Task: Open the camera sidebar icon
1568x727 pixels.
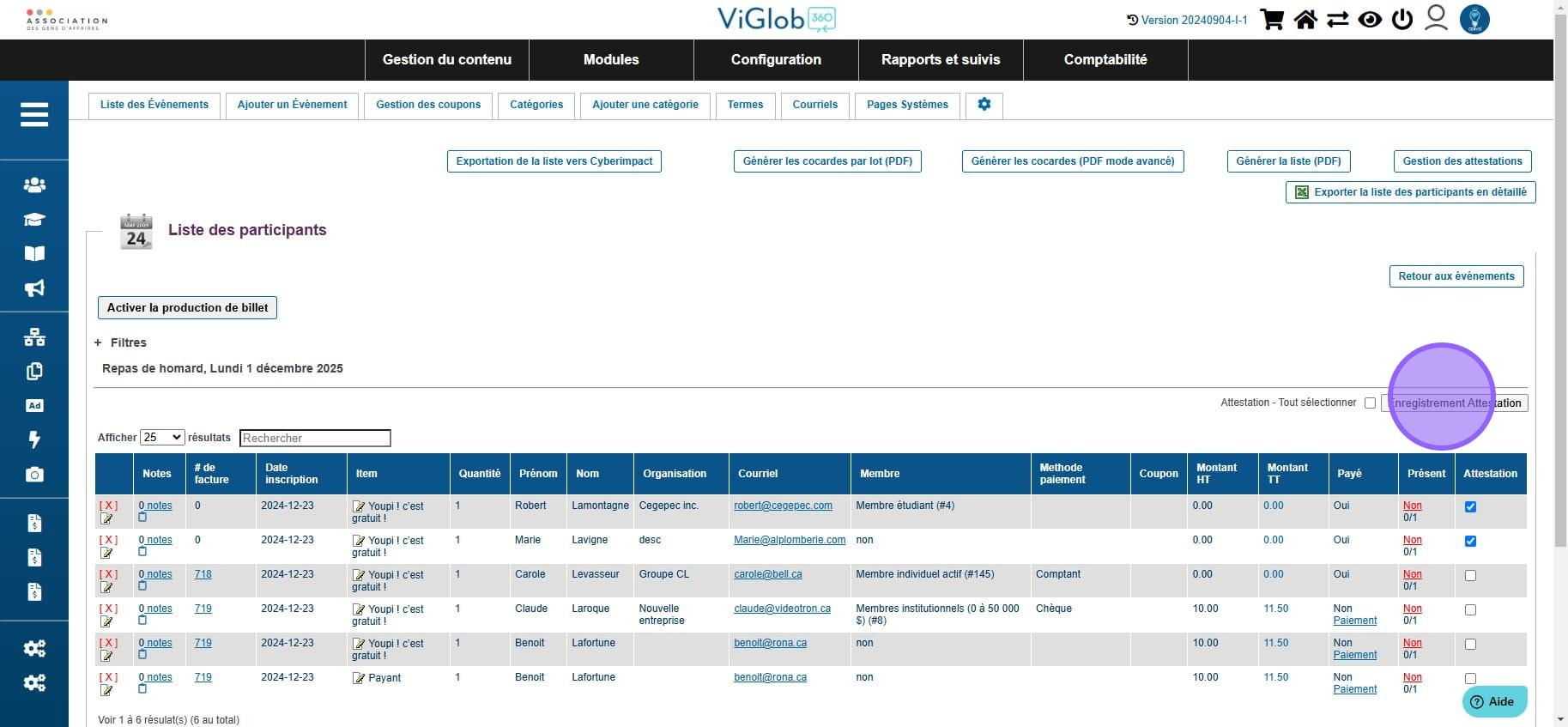Action: click(x=34, y=475)
